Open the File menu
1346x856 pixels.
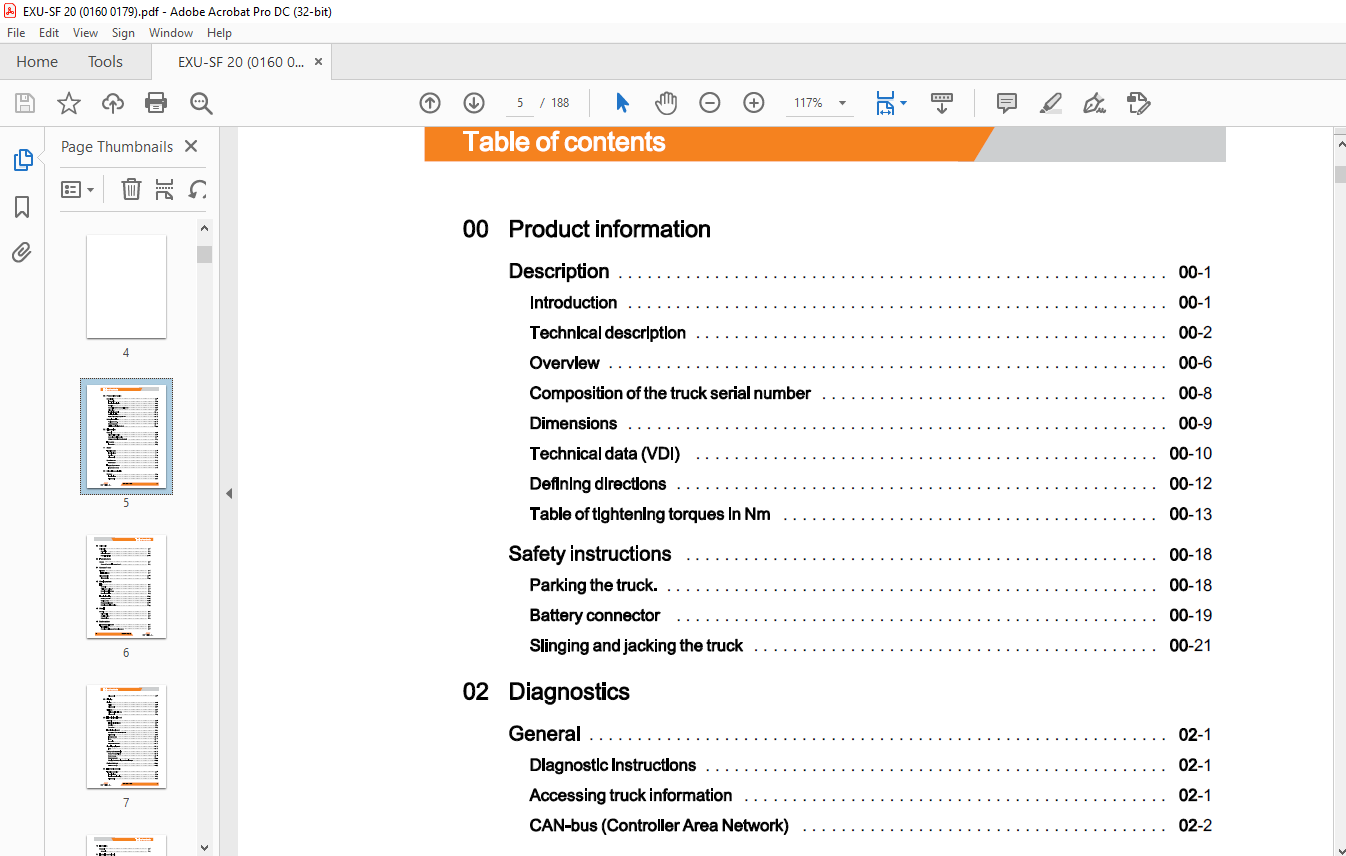16,33
